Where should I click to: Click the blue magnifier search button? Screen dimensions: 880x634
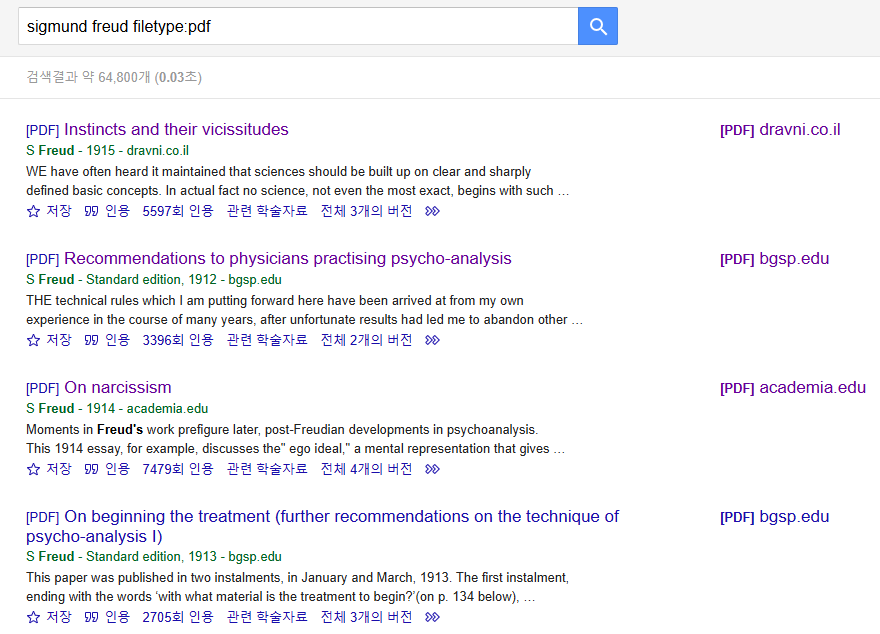coord(598,26)
